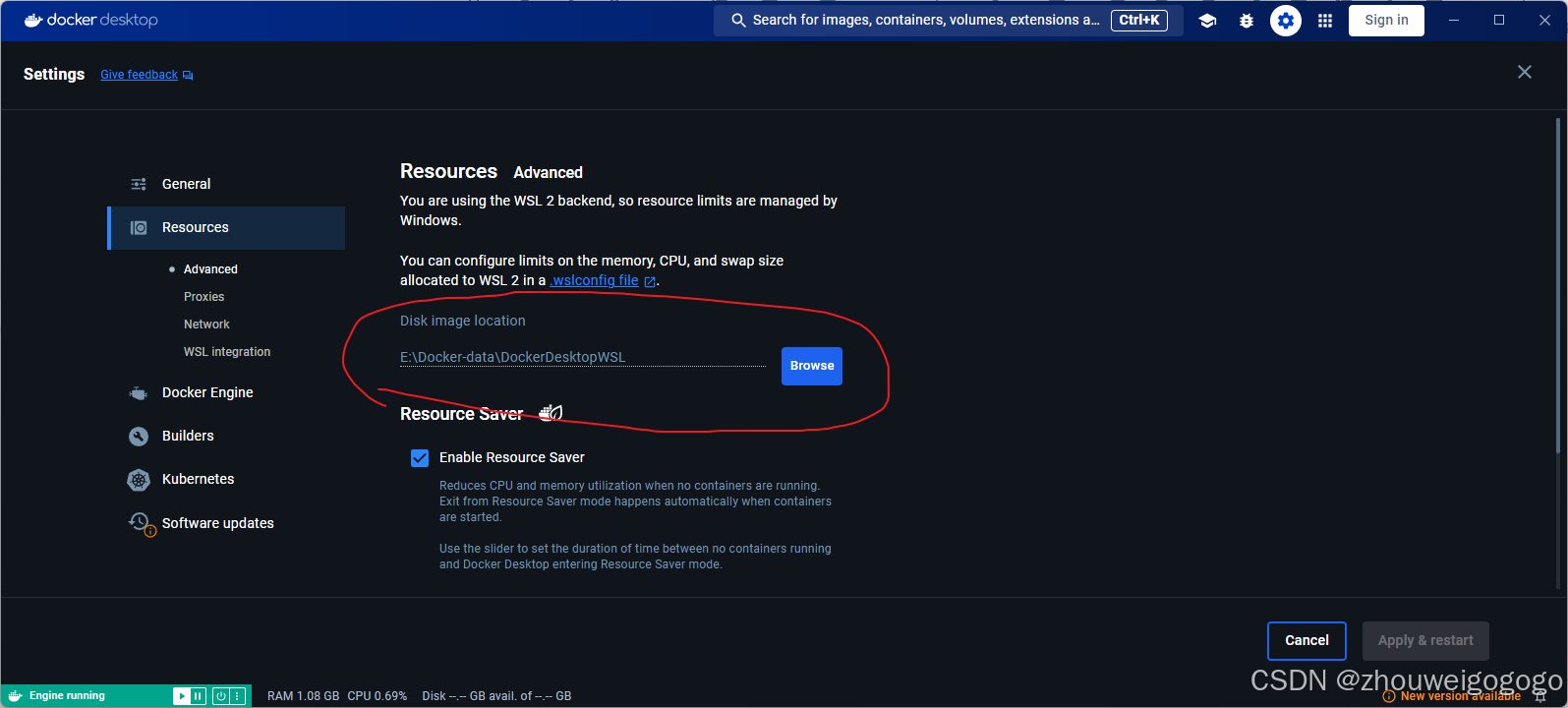Disable the Enable Resource Saver checkbox
This screenshot has height=708, width=1568.
click(x=420, y=458)
